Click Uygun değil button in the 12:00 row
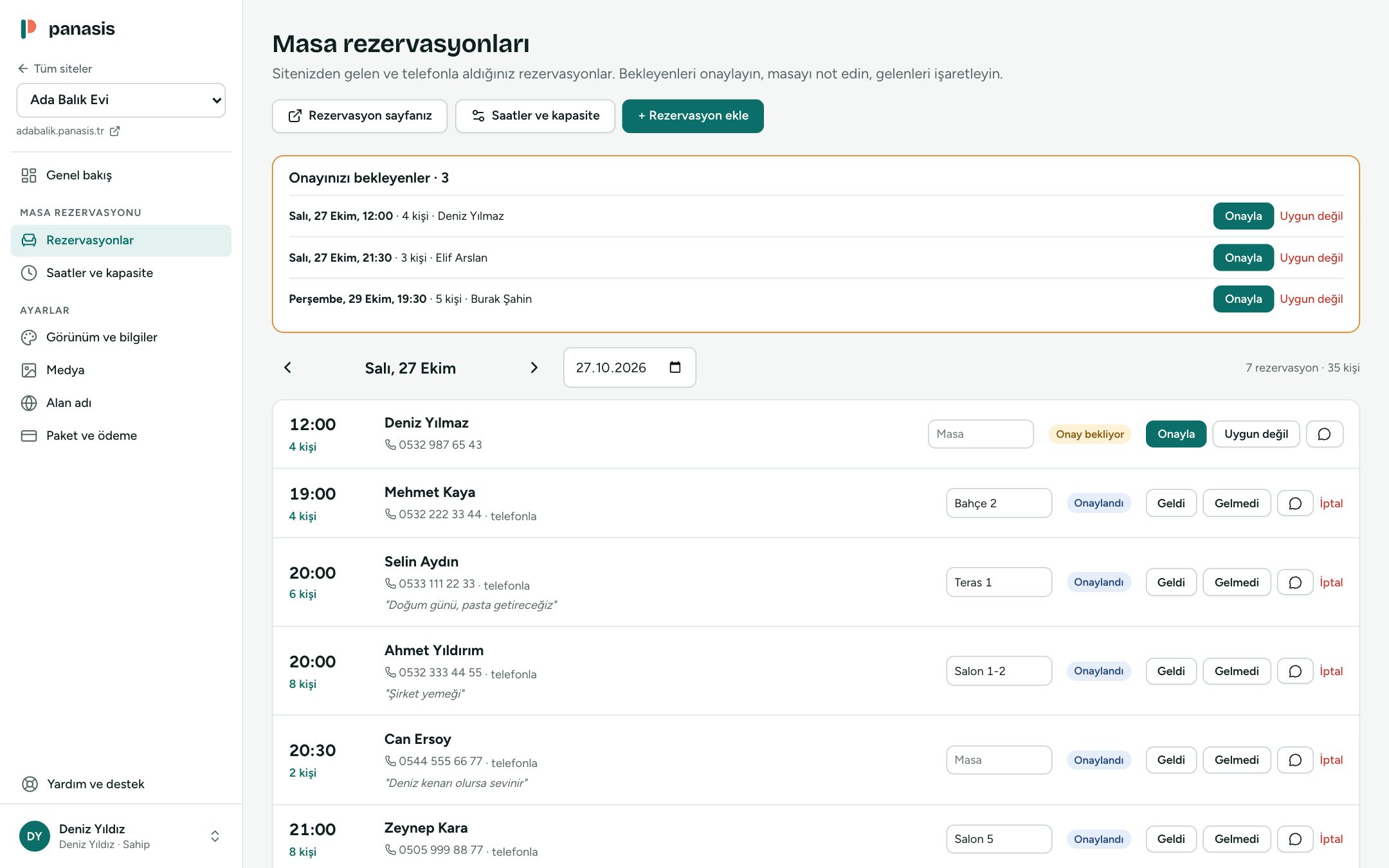Image resolution: width=1389 pixels, height=868 pixels. tap(1255, 434)
